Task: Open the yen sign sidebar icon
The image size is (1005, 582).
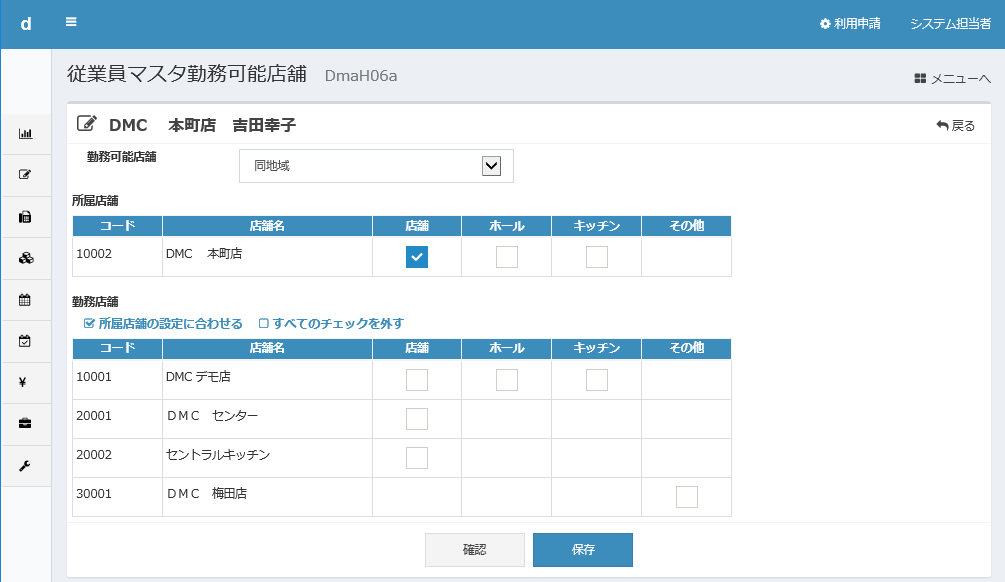Action: (23, 382)
